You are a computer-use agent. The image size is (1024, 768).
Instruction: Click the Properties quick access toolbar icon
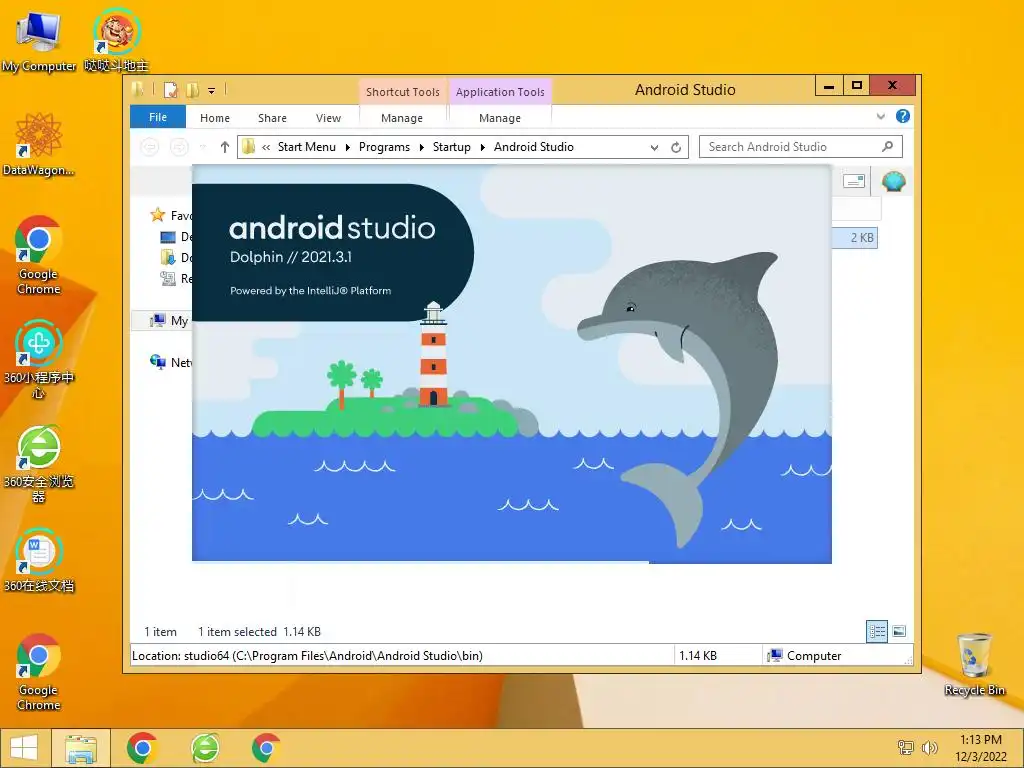point(170,90)
